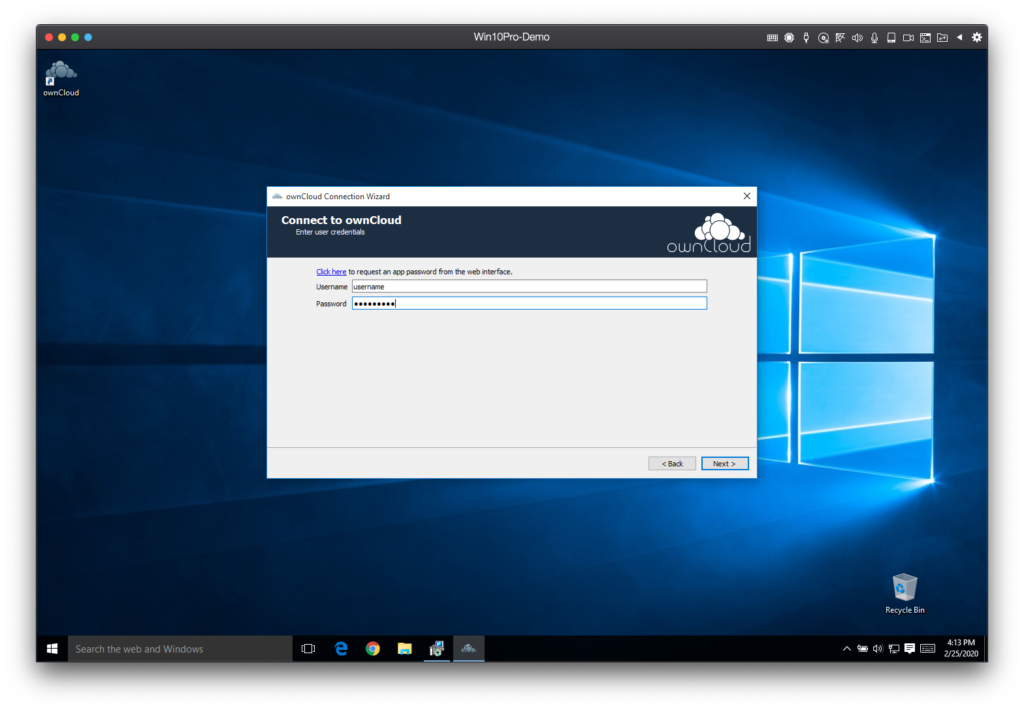
Task: Click the battery icon in system tray
Action: (862, 649)
